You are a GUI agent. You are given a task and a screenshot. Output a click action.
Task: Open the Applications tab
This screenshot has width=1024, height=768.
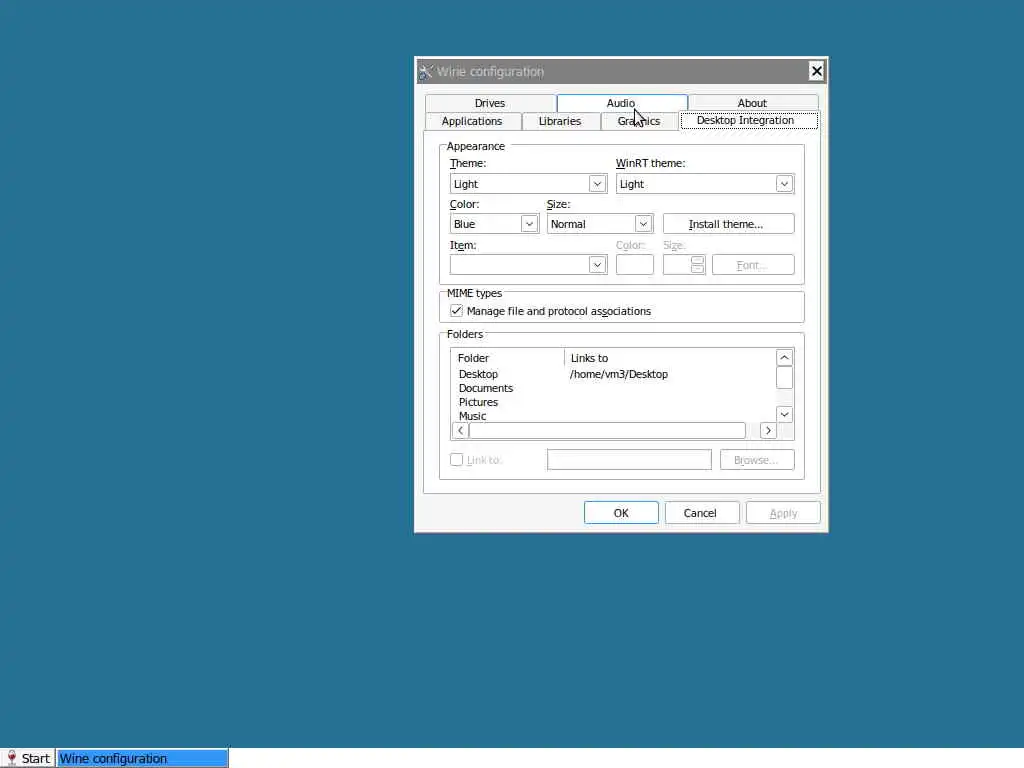coord(472,121)
